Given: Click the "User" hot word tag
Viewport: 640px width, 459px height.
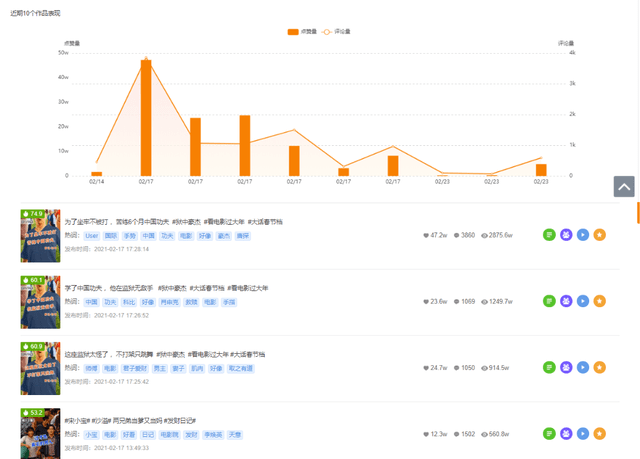Looking at the screenshot, I should (91, 236).
